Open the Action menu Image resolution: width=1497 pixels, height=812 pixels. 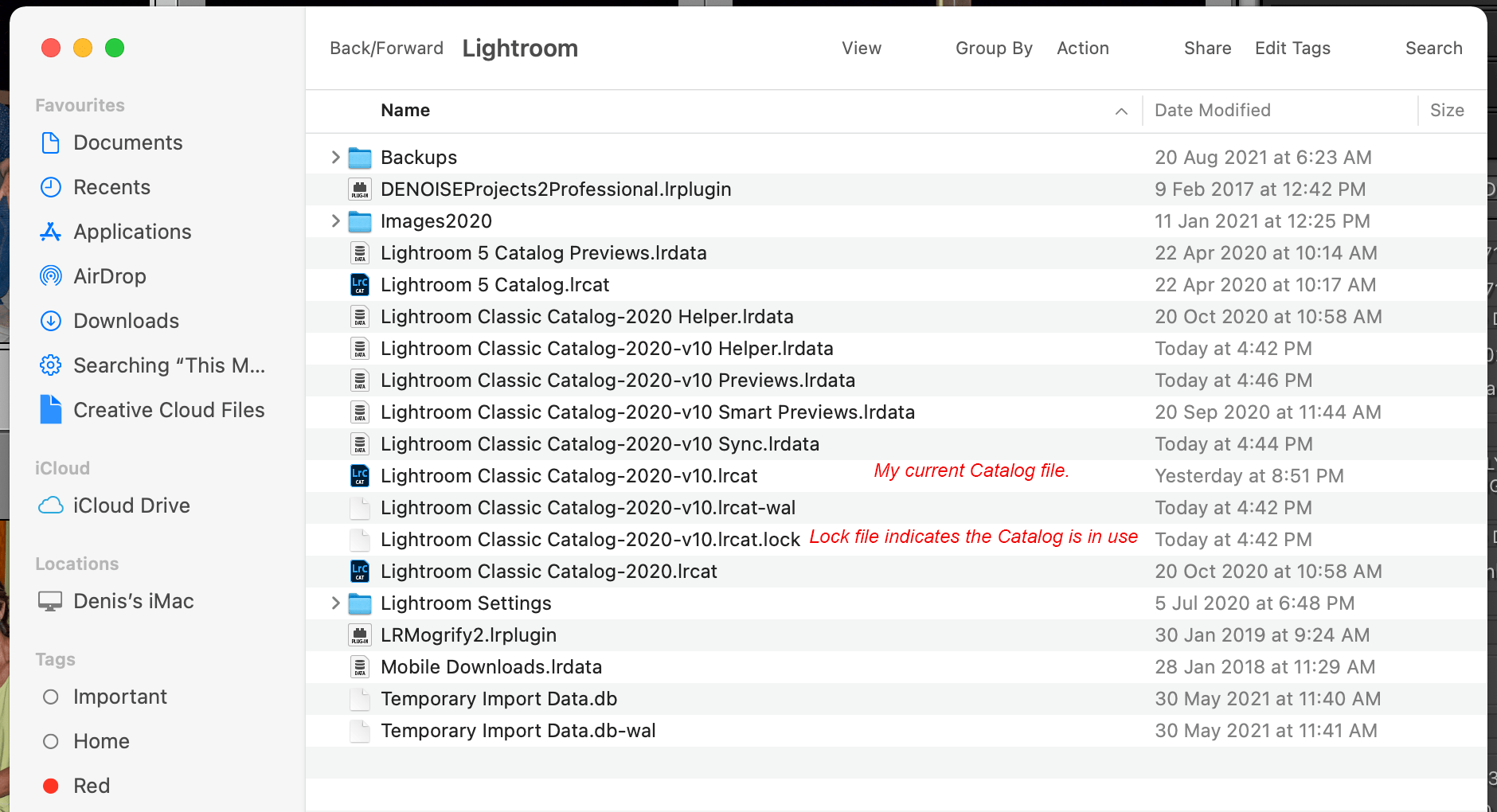pos(1082,48)
